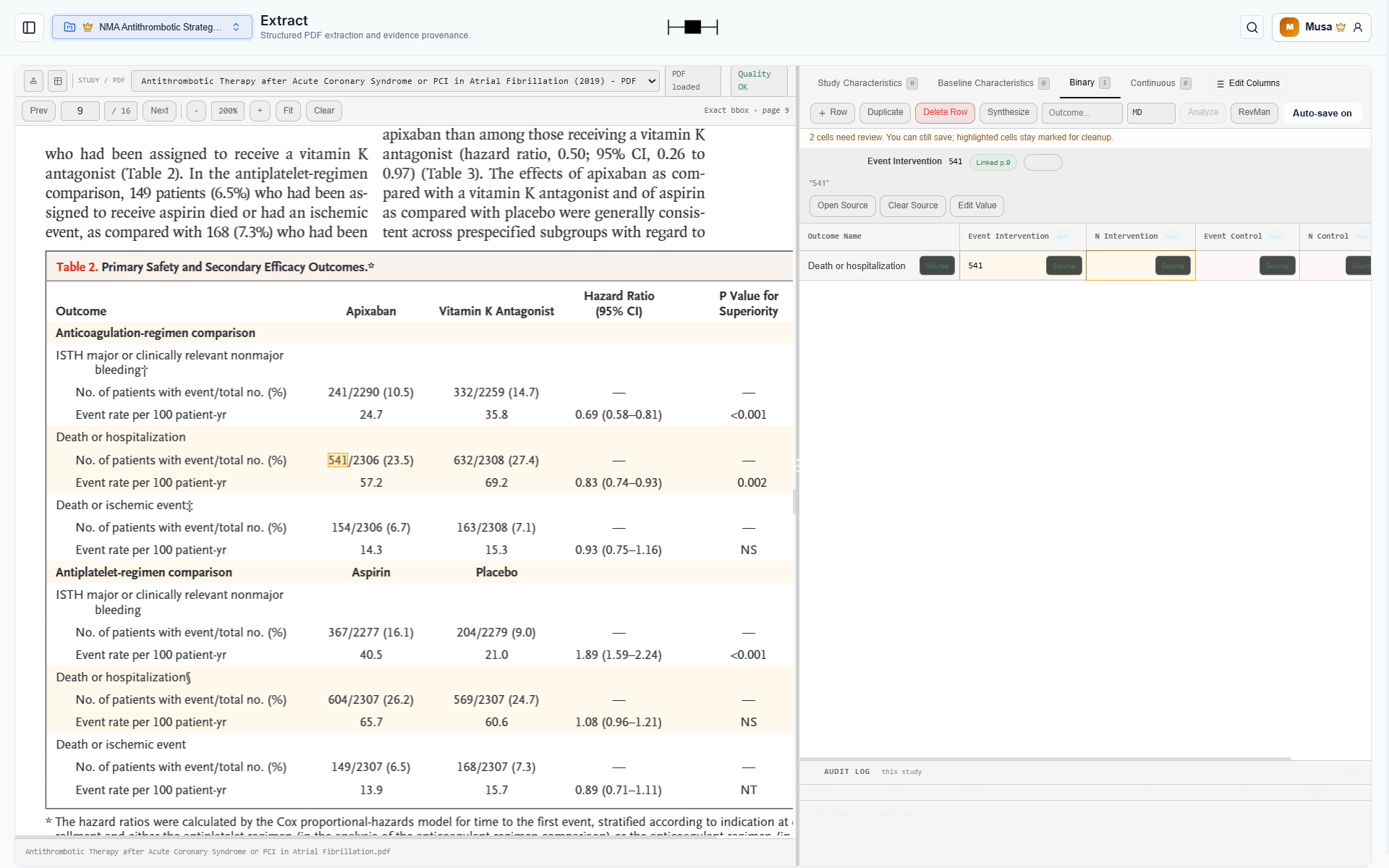Click the PDF loaded status badge
The image size is (1389, 868).
click(x=692, y=81)
